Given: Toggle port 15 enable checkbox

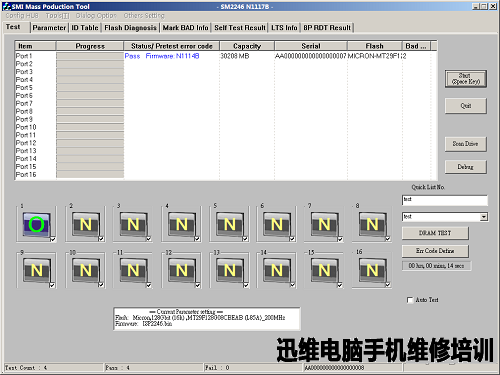Looking at the screenshot, I should (340, 285).
